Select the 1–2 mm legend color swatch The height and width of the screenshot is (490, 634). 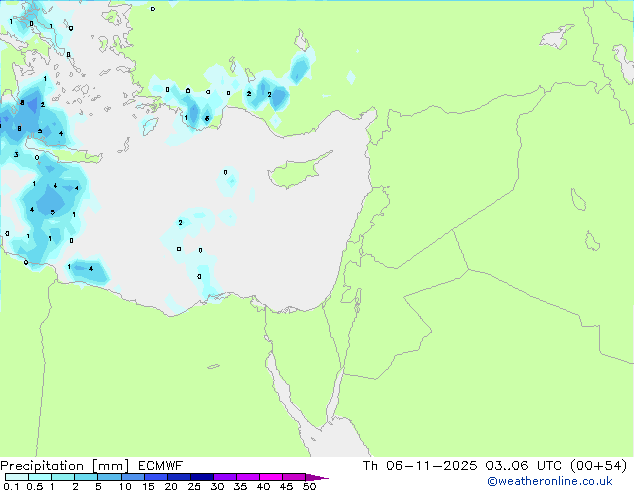(x=63, y=477)
